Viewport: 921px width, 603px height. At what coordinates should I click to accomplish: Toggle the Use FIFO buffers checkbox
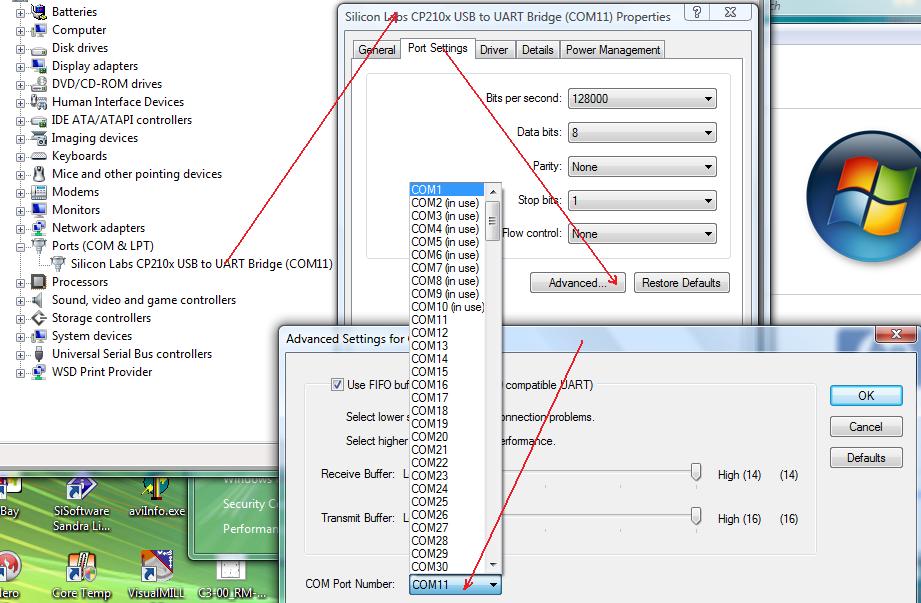tap(337, 385)
